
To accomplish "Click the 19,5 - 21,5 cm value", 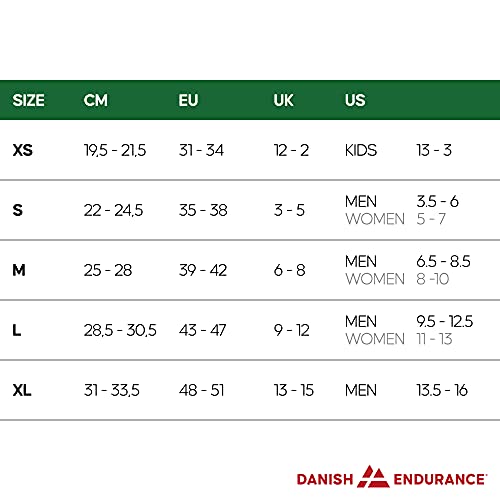I will click(115, 150).
